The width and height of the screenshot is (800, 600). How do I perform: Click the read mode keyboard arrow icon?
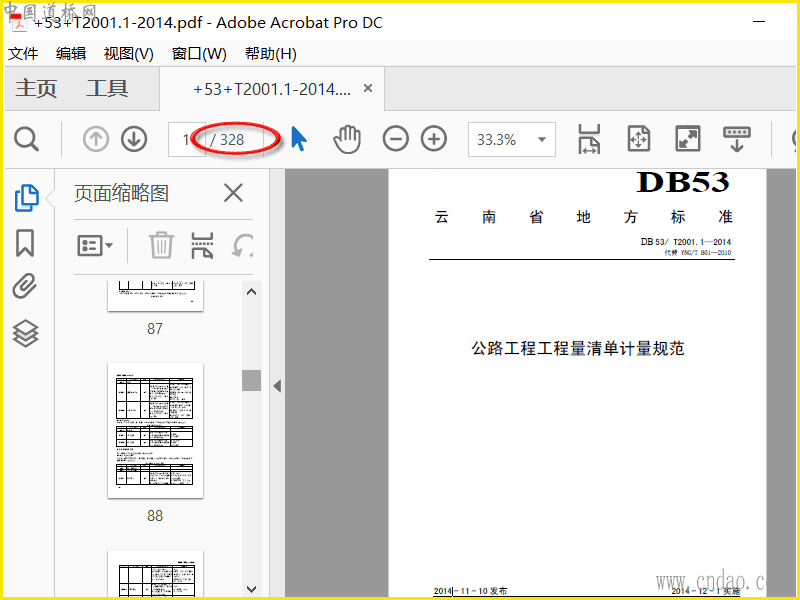[737, 139]
